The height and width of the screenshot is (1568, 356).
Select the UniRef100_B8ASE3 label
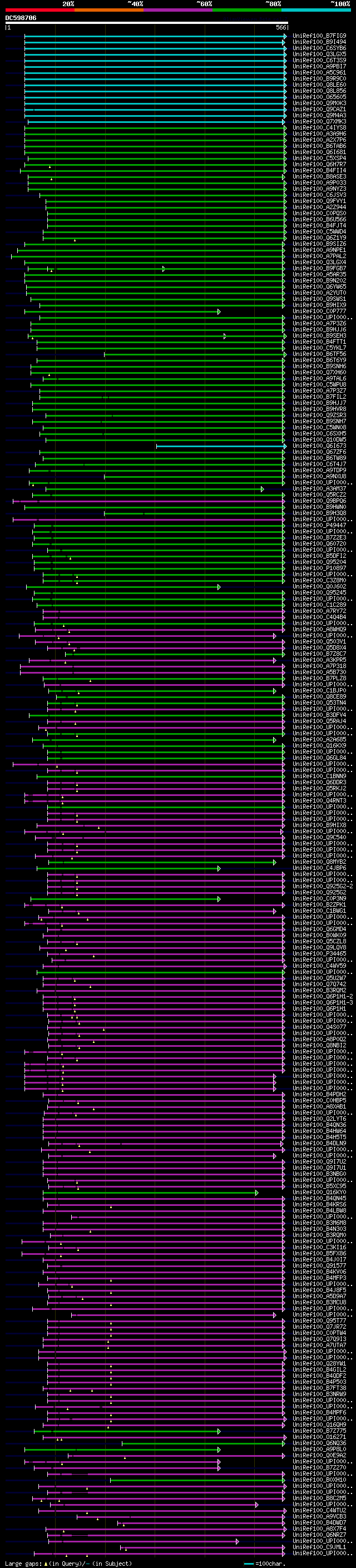tap(319, 176)
